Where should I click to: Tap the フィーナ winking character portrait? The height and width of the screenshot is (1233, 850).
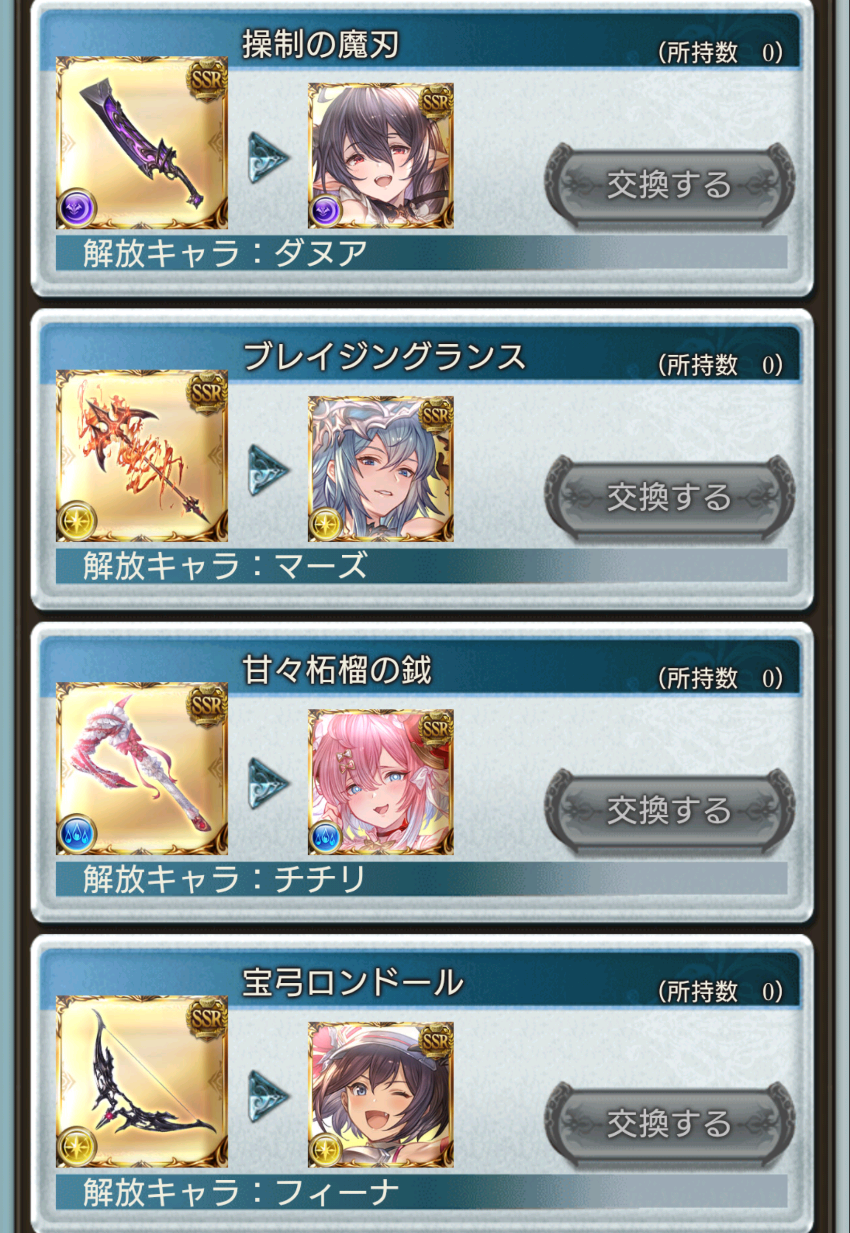(x=381, y=1095)
